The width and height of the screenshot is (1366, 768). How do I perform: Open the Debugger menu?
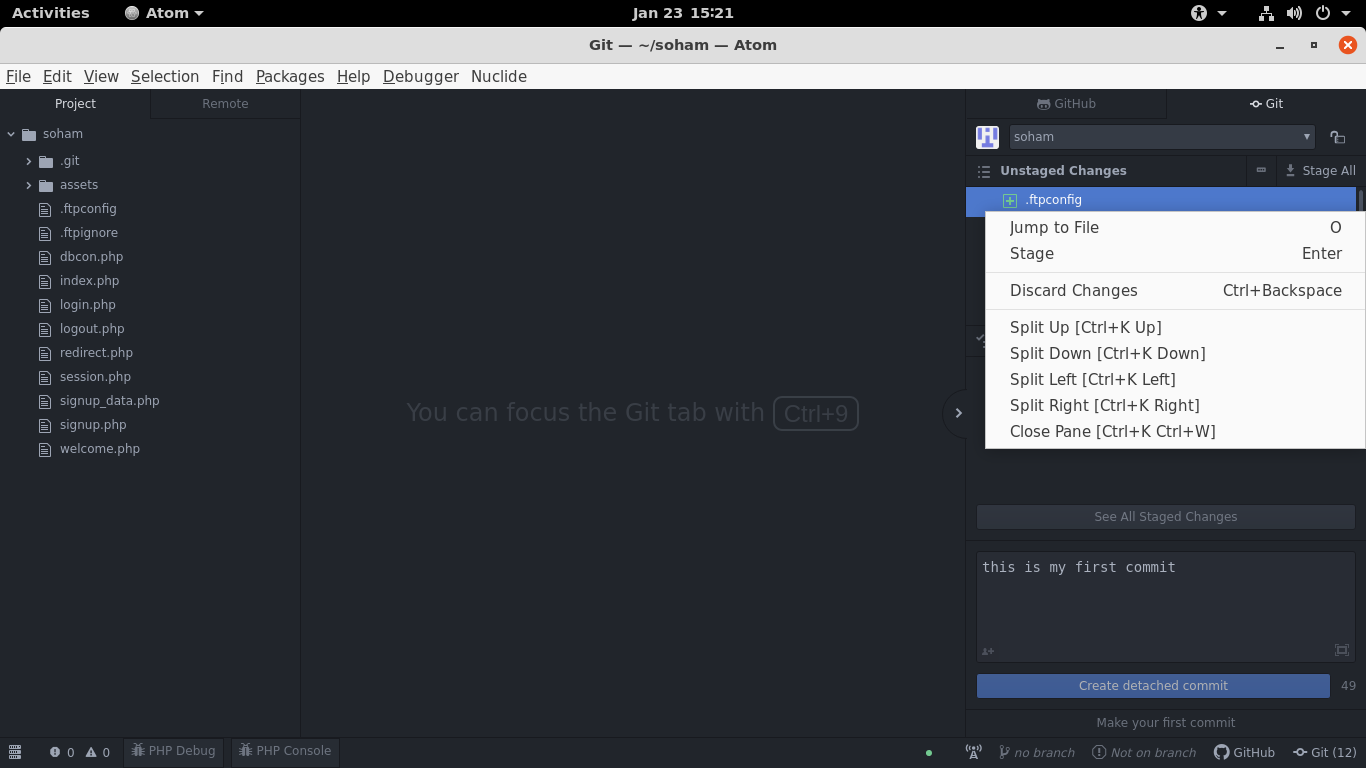point(421,76)
